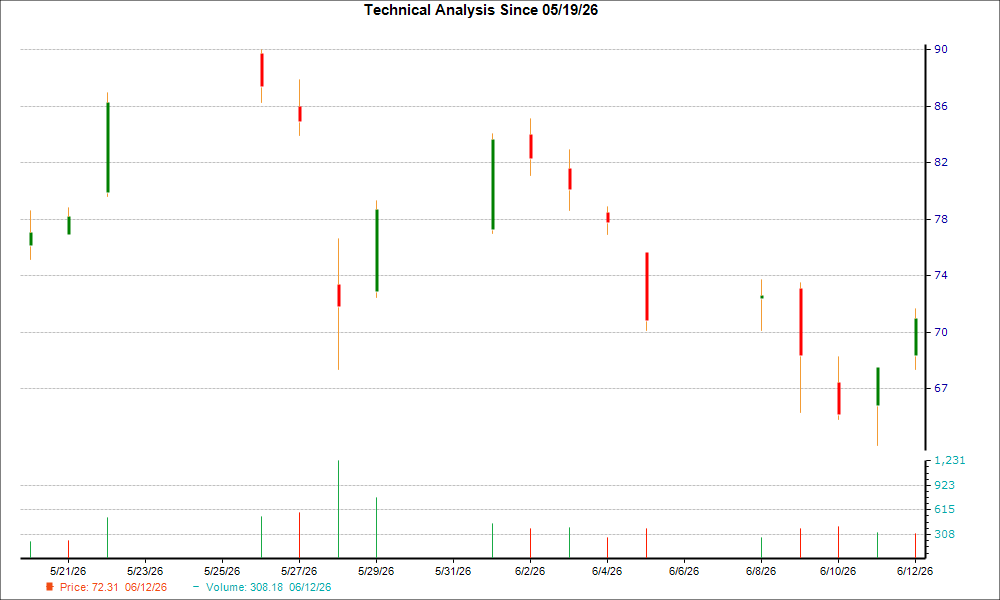This screenshot has height=600, width=1000.
Task: Click the 6/6/26 date axis label
Action: [684, 571]
